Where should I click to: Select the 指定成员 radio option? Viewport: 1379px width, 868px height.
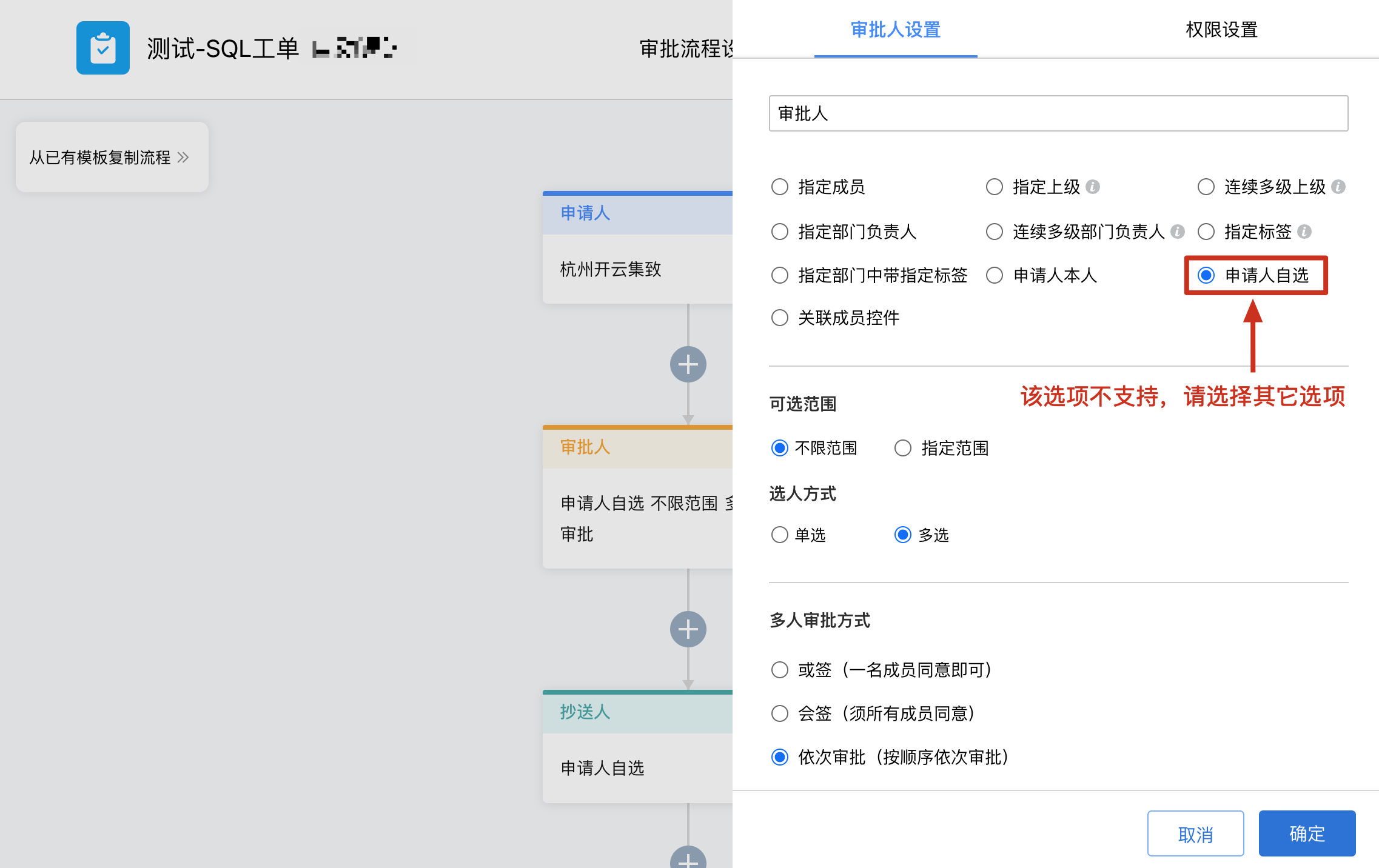pos(780,187)
